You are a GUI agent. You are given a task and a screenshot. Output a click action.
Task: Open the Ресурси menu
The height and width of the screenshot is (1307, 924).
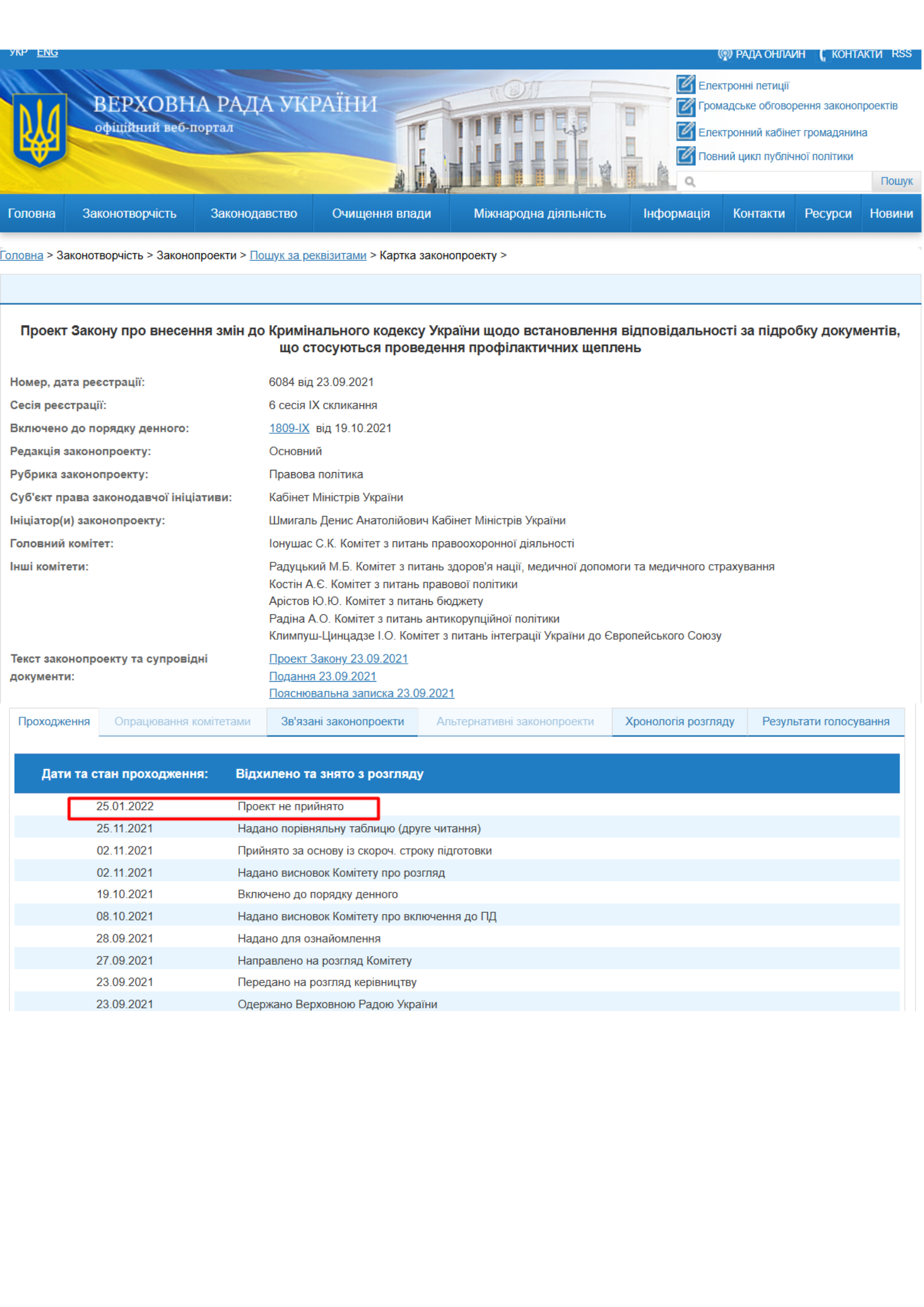[x=828, y=214]
